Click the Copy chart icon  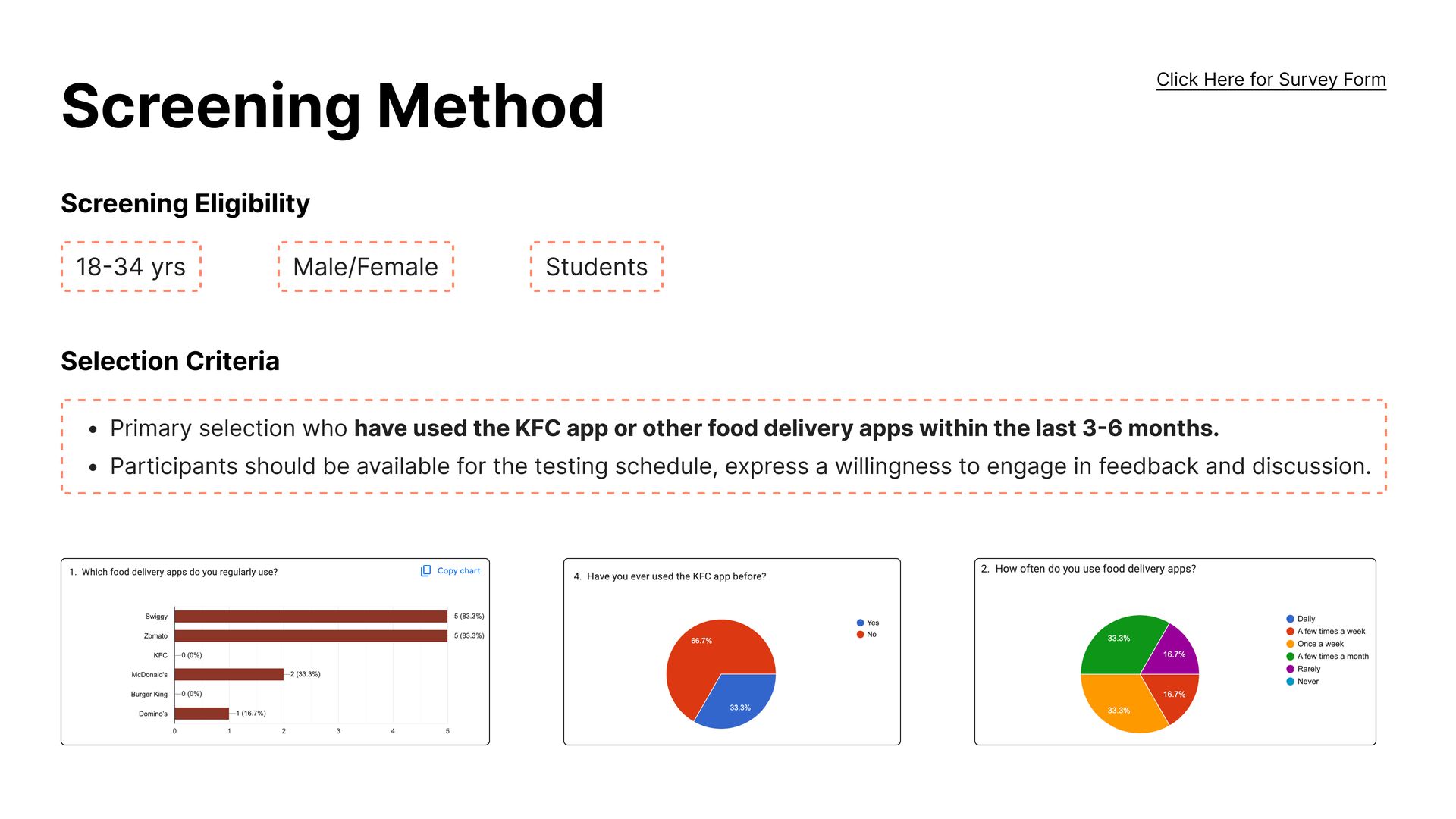tap(425, 571)
